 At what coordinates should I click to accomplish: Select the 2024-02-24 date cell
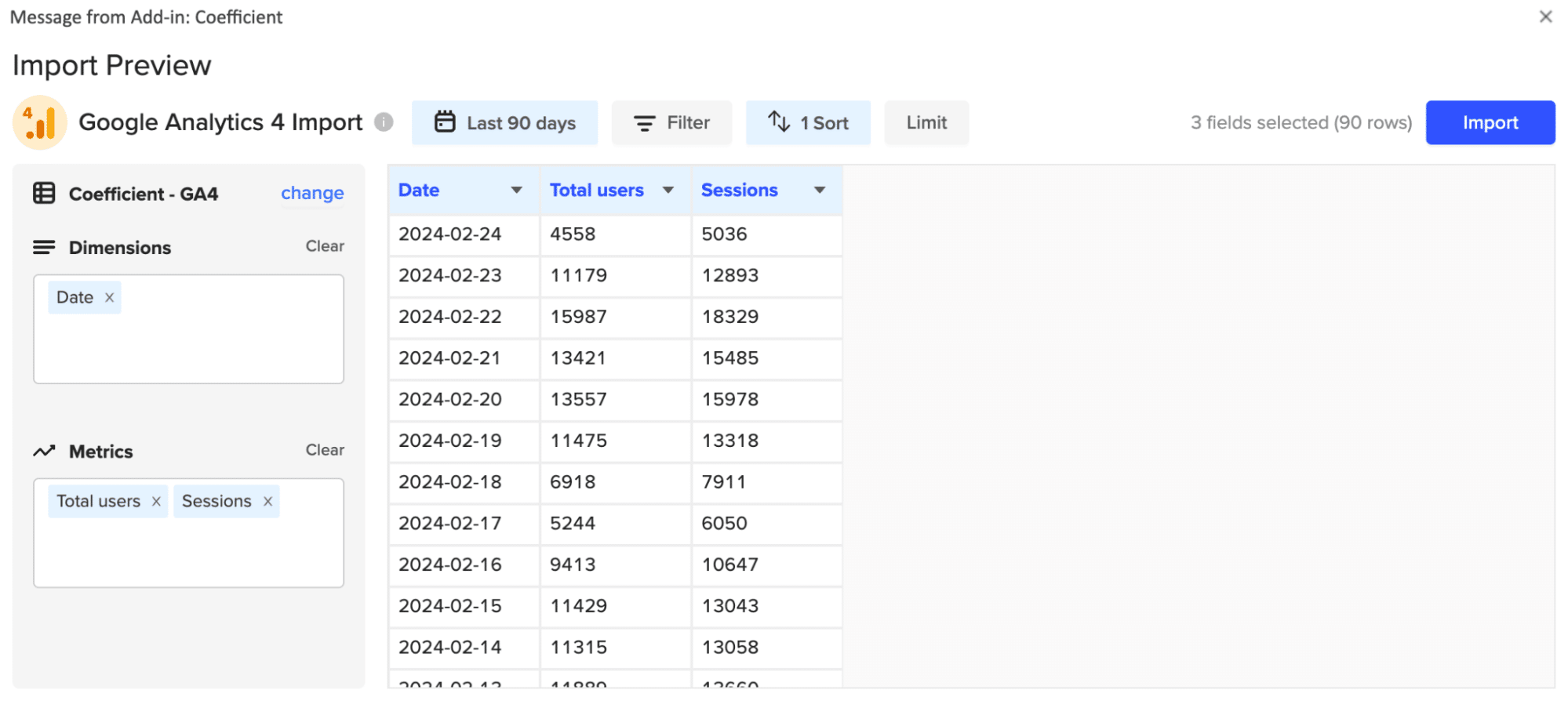click(464, 234)
